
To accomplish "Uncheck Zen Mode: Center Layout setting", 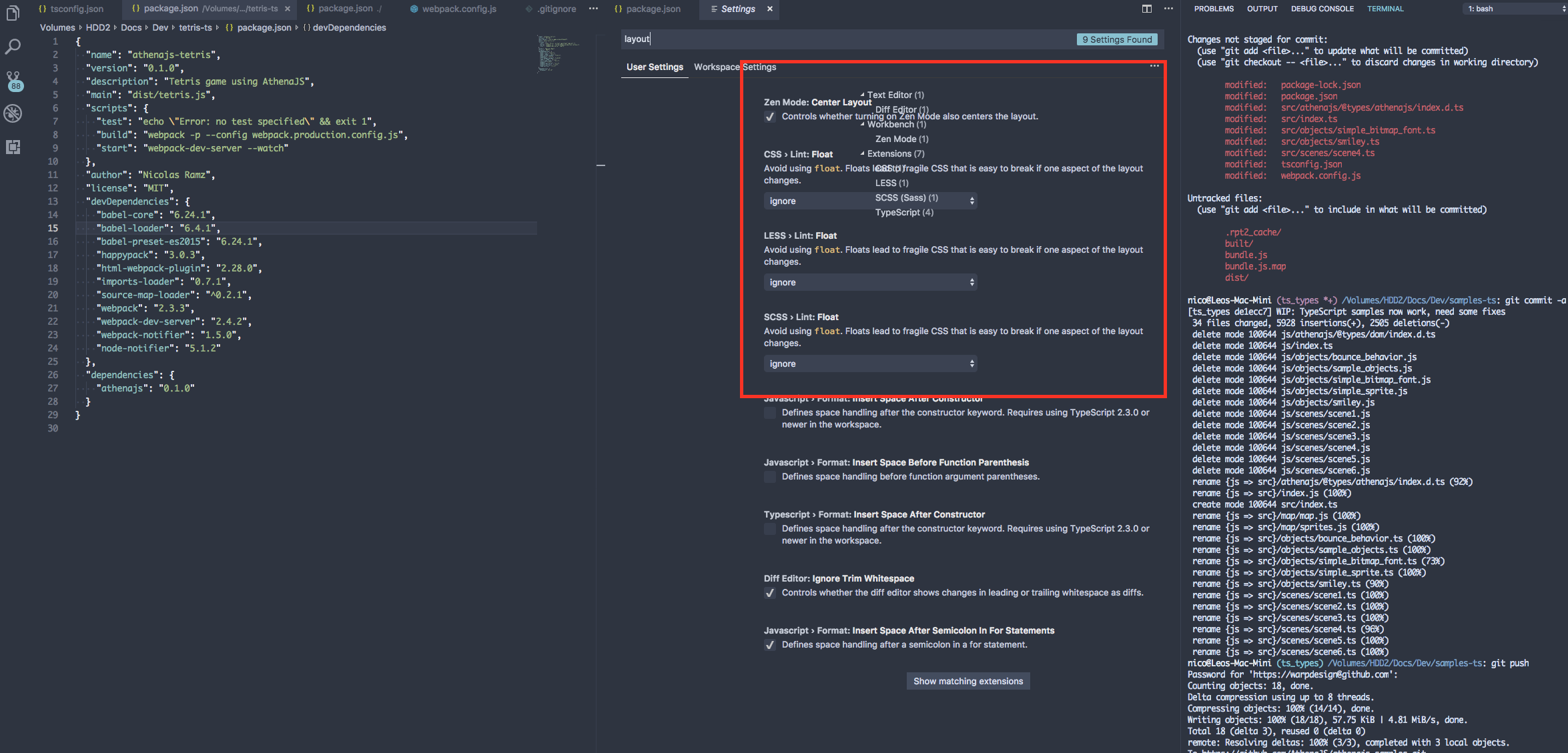I will [x=770, y=117].
